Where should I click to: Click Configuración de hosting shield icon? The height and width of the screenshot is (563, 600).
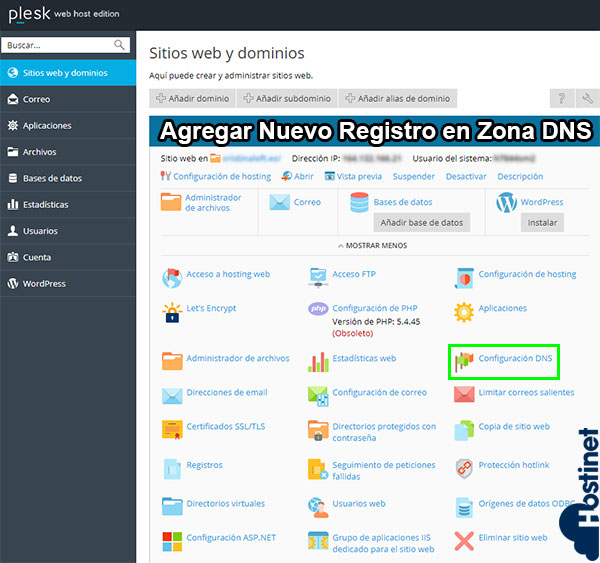(x=464, y=278)
